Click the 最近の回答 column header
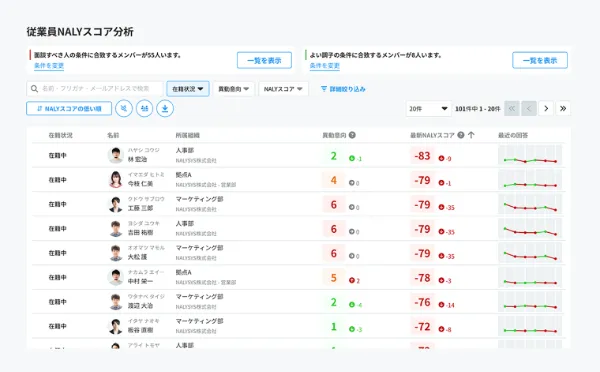Image resolution: width=600 pixels, height=372 pixels. pyautogui.click(x=513, y=135)
